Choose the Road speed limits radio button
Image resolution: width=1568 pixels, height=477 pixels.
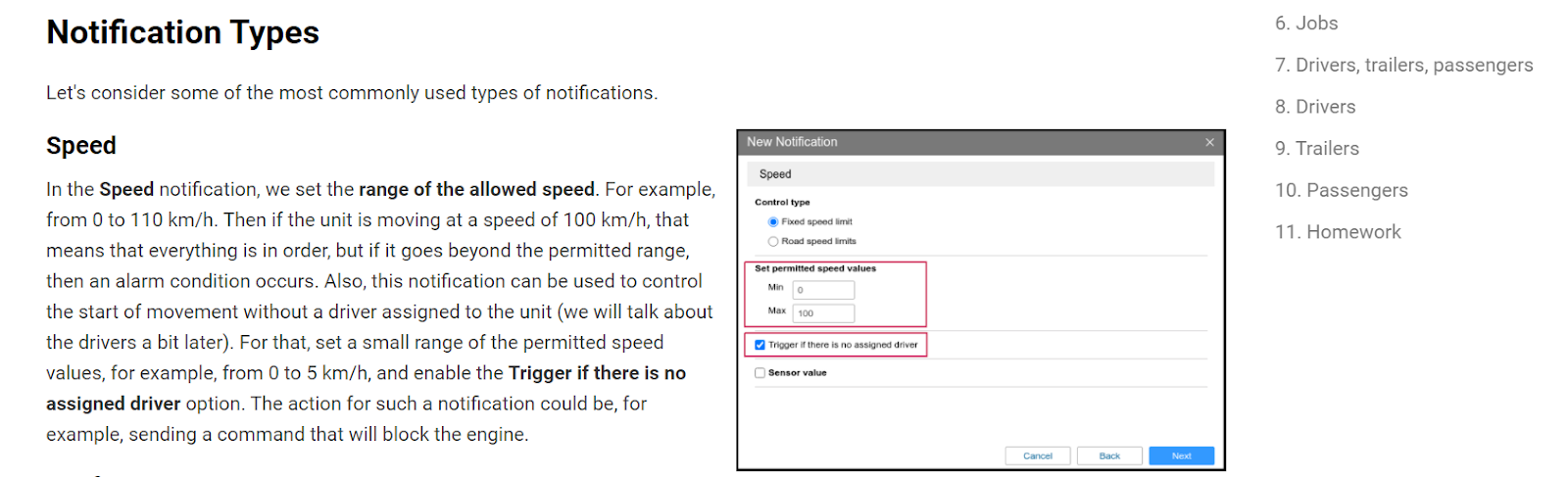(x=773, y=241)
